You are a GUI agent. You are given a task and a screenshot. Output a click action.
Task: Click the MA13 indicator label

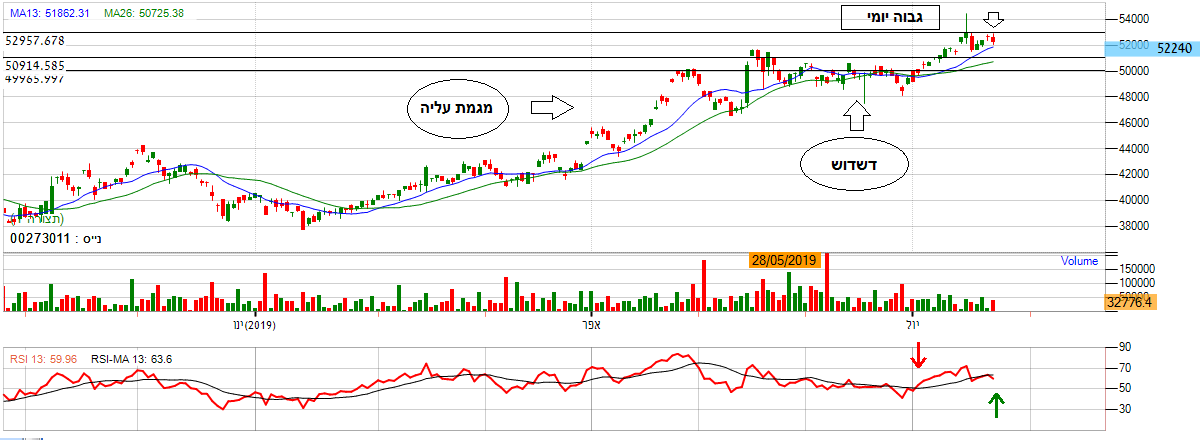(47, 13)
